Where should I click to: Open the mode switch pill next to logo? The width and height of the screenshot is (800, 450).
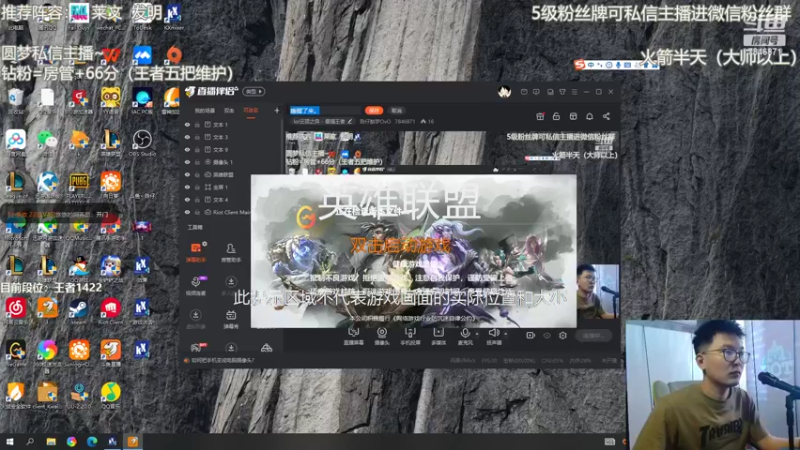click(254, 92)
